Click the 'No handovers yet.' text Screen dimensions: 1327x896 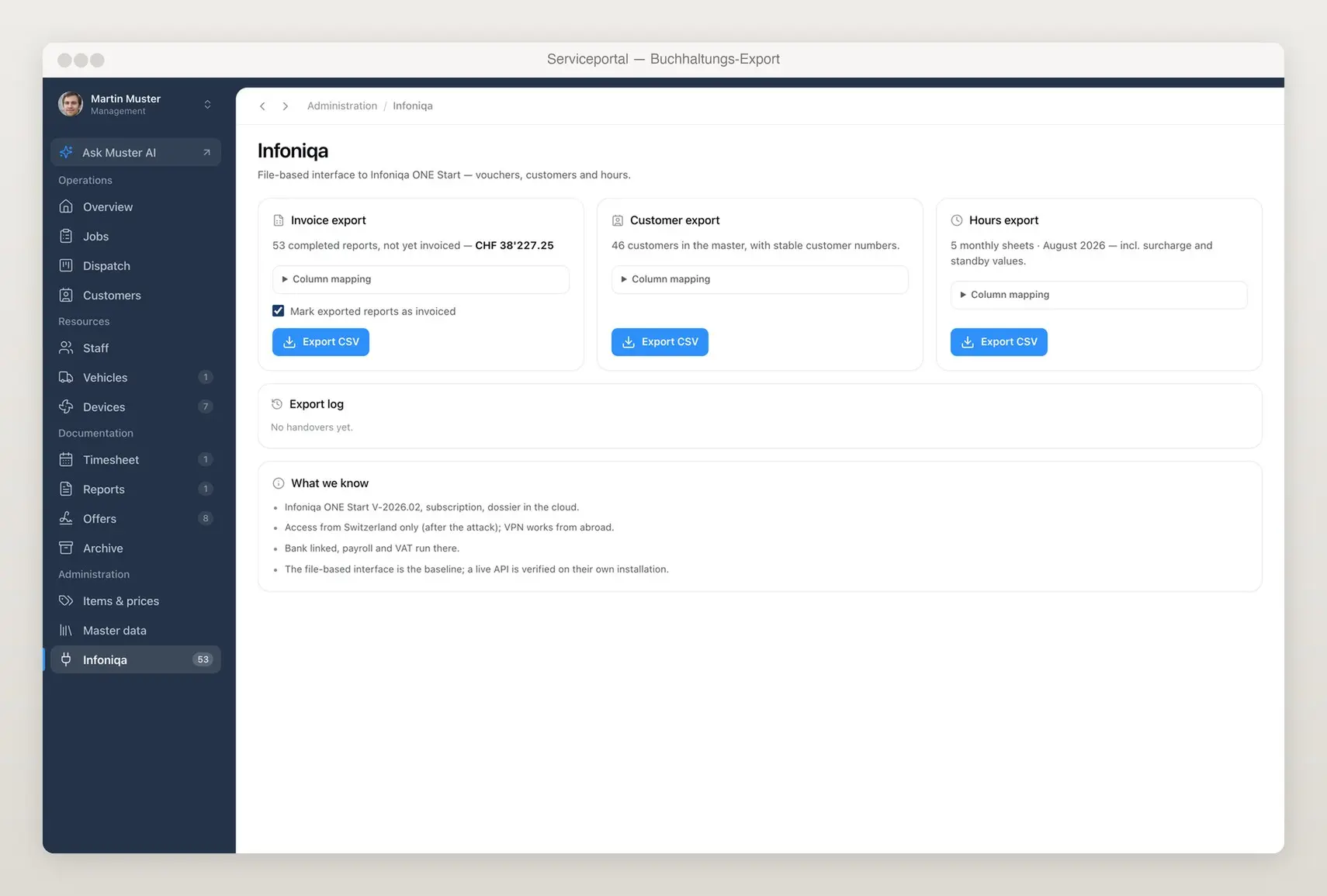pyautogui.click(x=312, y=427)
